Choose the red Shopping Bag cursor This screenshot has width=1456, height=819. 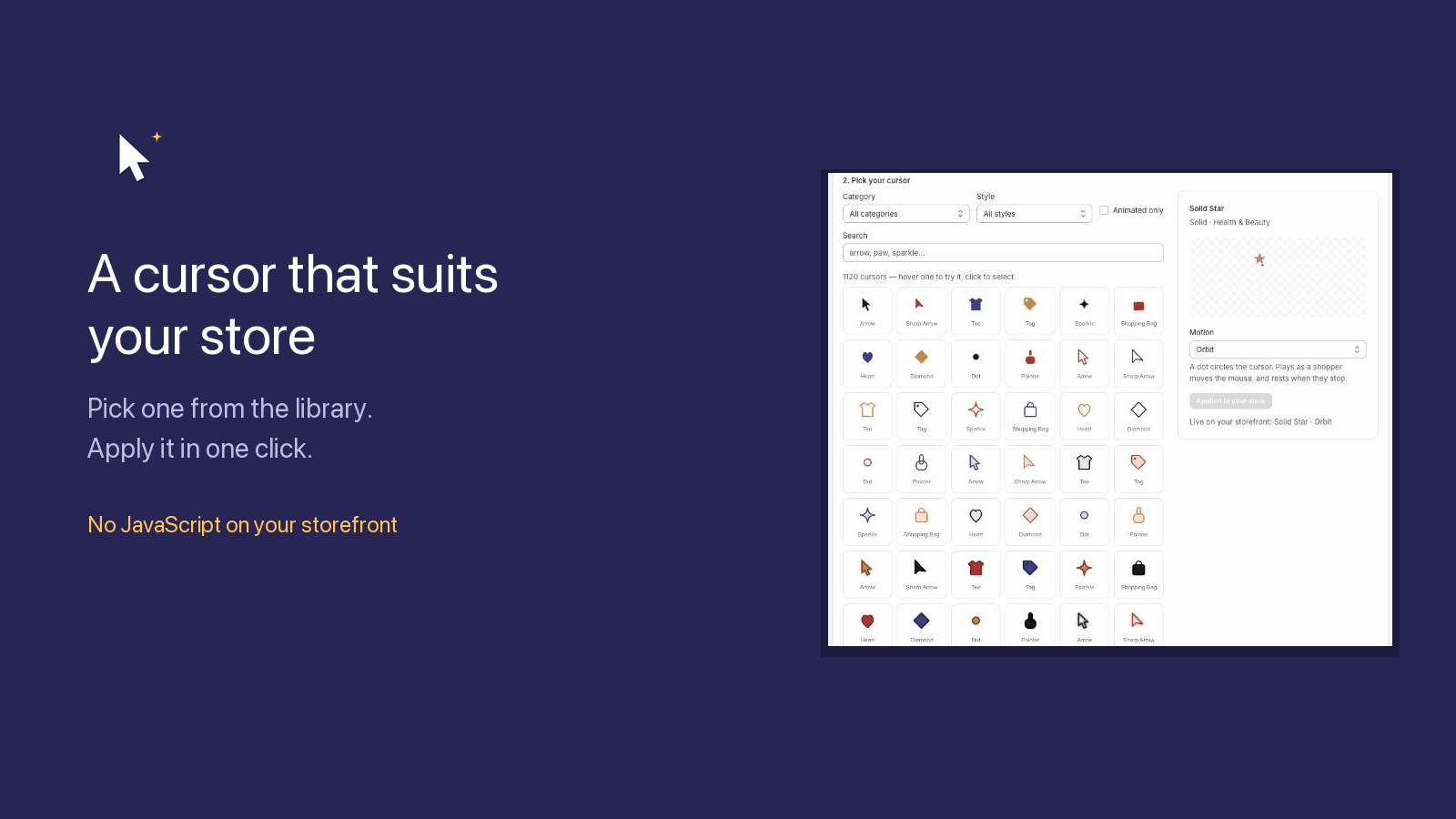1138,310
